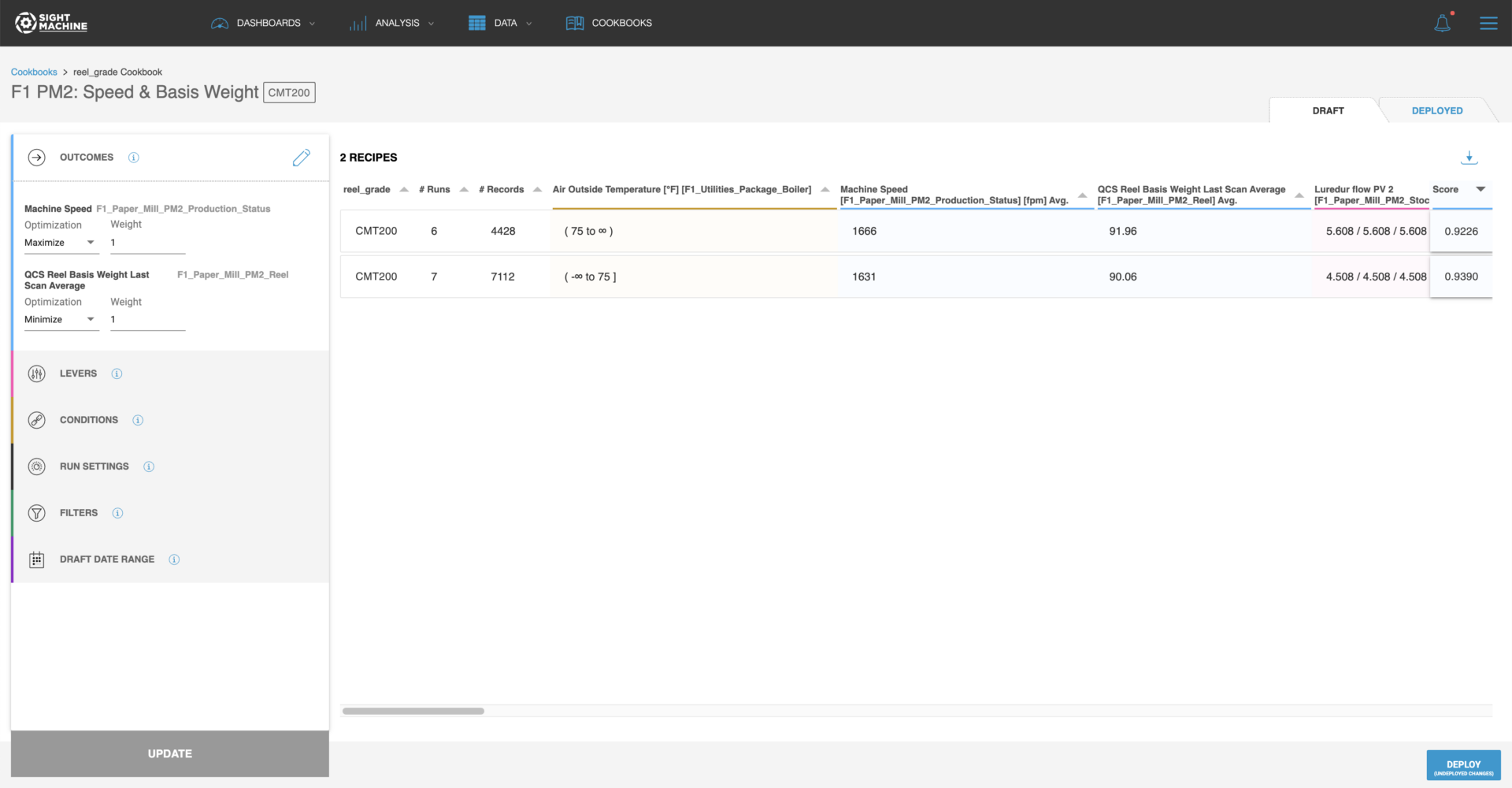This screenshot has height=788, width=1512.
Task: Open the Maximize optimization dropdown
Action: coord(61,243)
